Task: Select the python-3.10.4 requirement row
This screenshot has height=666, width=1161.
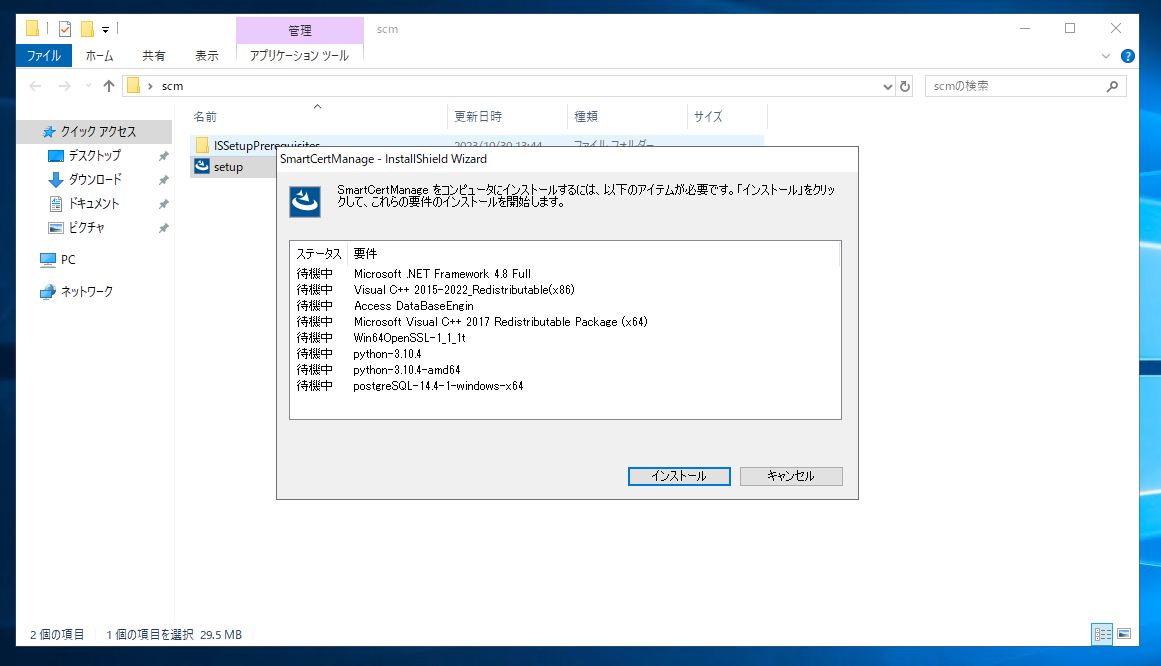Action: point(565,353)
